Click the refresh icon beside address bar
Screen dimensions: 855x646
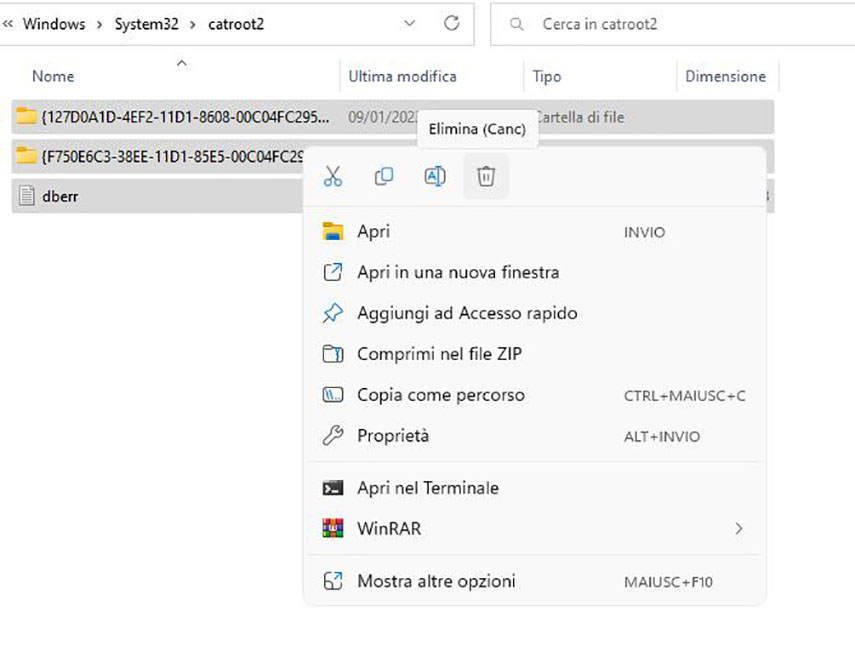pyautogui.click(x=451, y=23)
